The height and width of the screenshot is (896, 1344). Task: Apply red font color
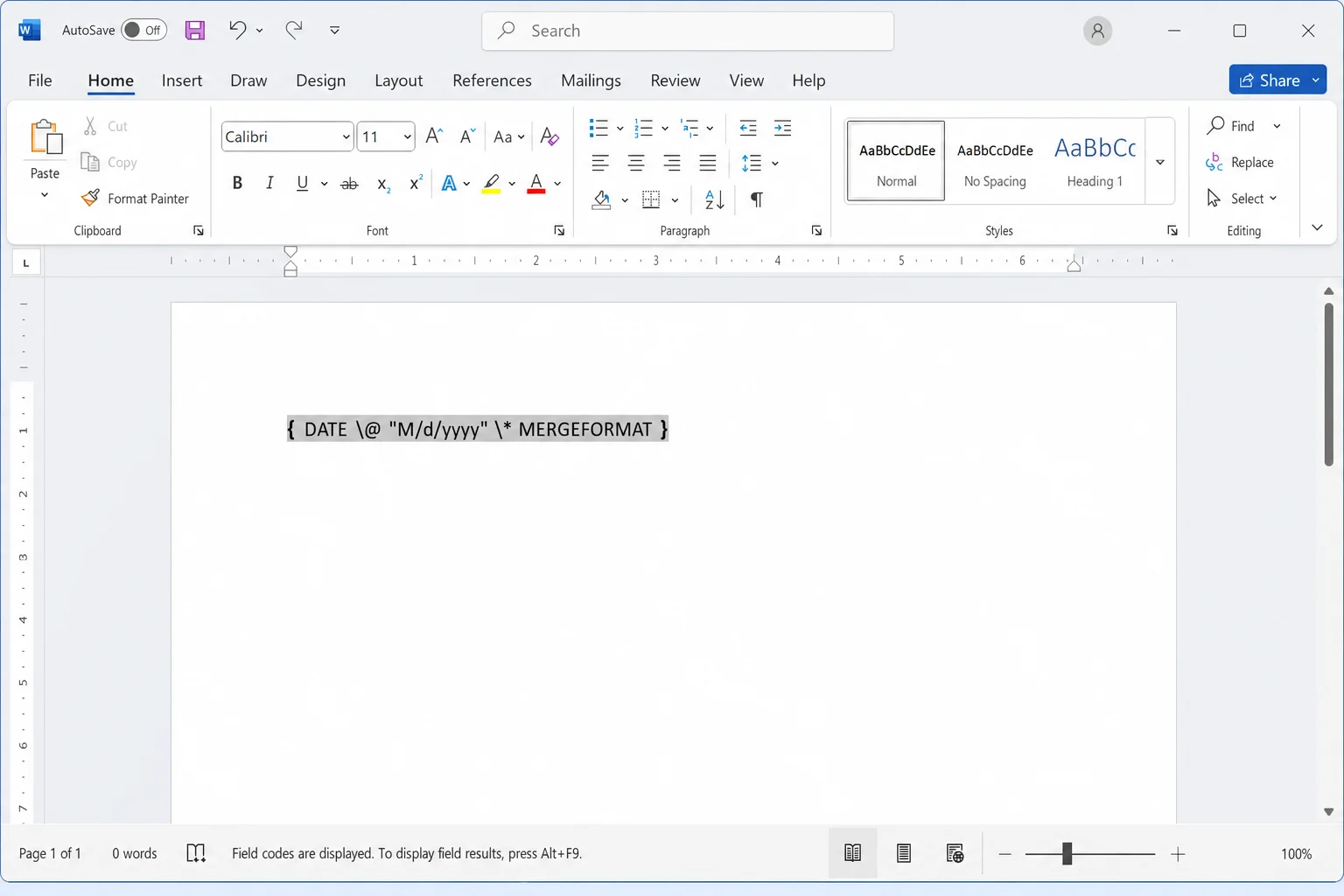point(536,184)
